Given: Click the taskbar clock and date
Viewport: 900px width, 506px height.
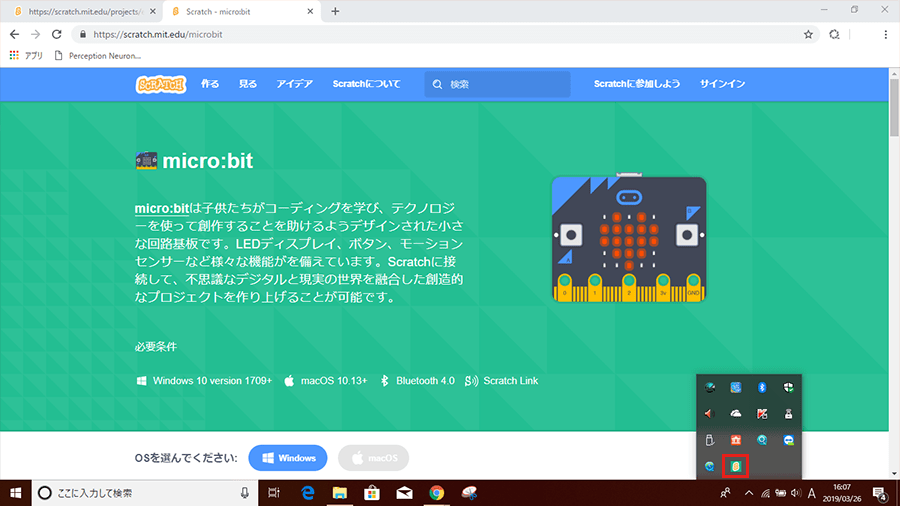Looking at the screenshot, I should point(841,493).
